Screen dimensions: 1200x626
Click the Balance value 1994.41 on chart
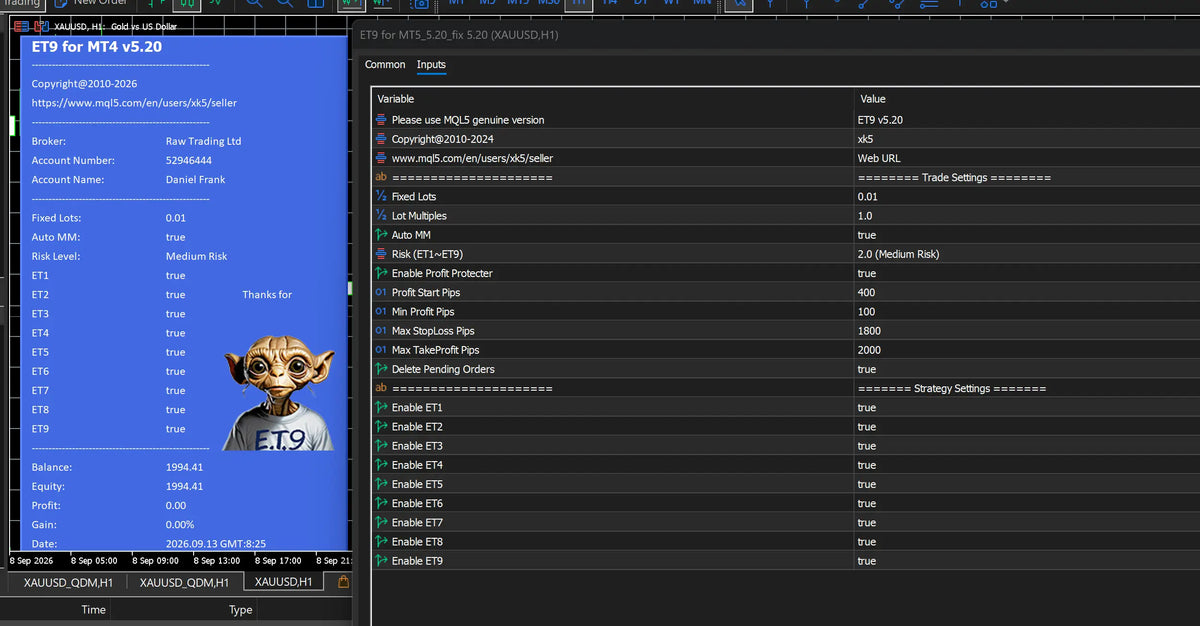pyautogui.click(x=184, y=467)
